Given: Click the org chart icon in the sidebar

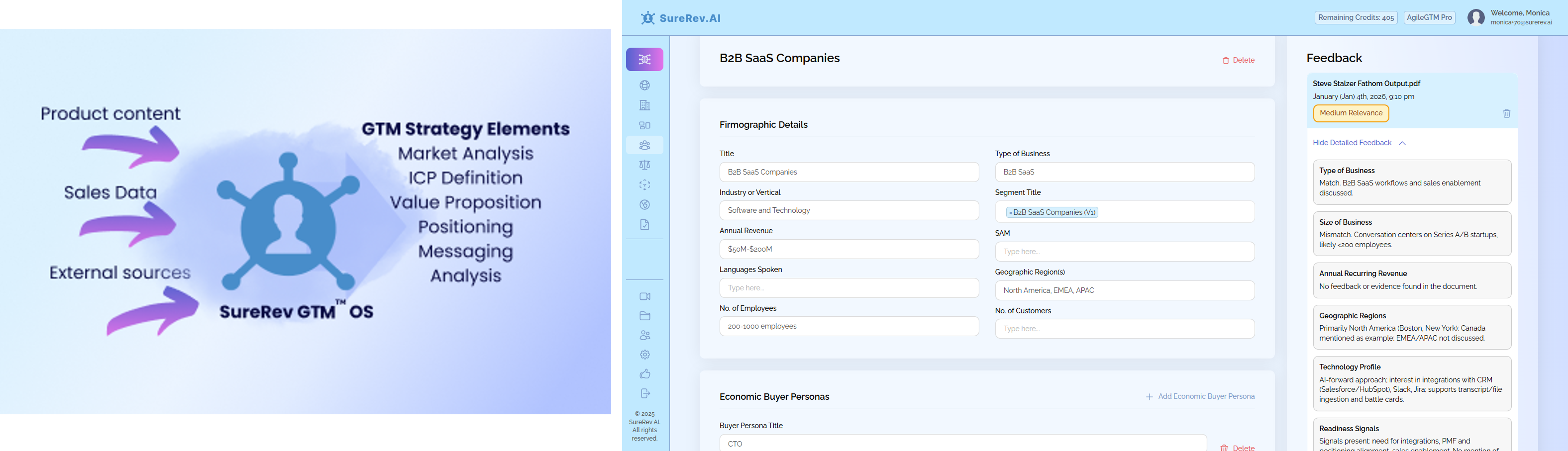Looking at the screenshot, I should (x=645, y=125).
